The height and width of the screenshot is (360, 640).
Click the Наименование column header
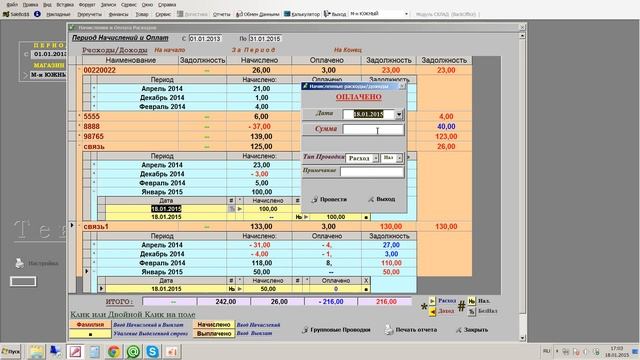pyautogui.click(x=131, y=60)
